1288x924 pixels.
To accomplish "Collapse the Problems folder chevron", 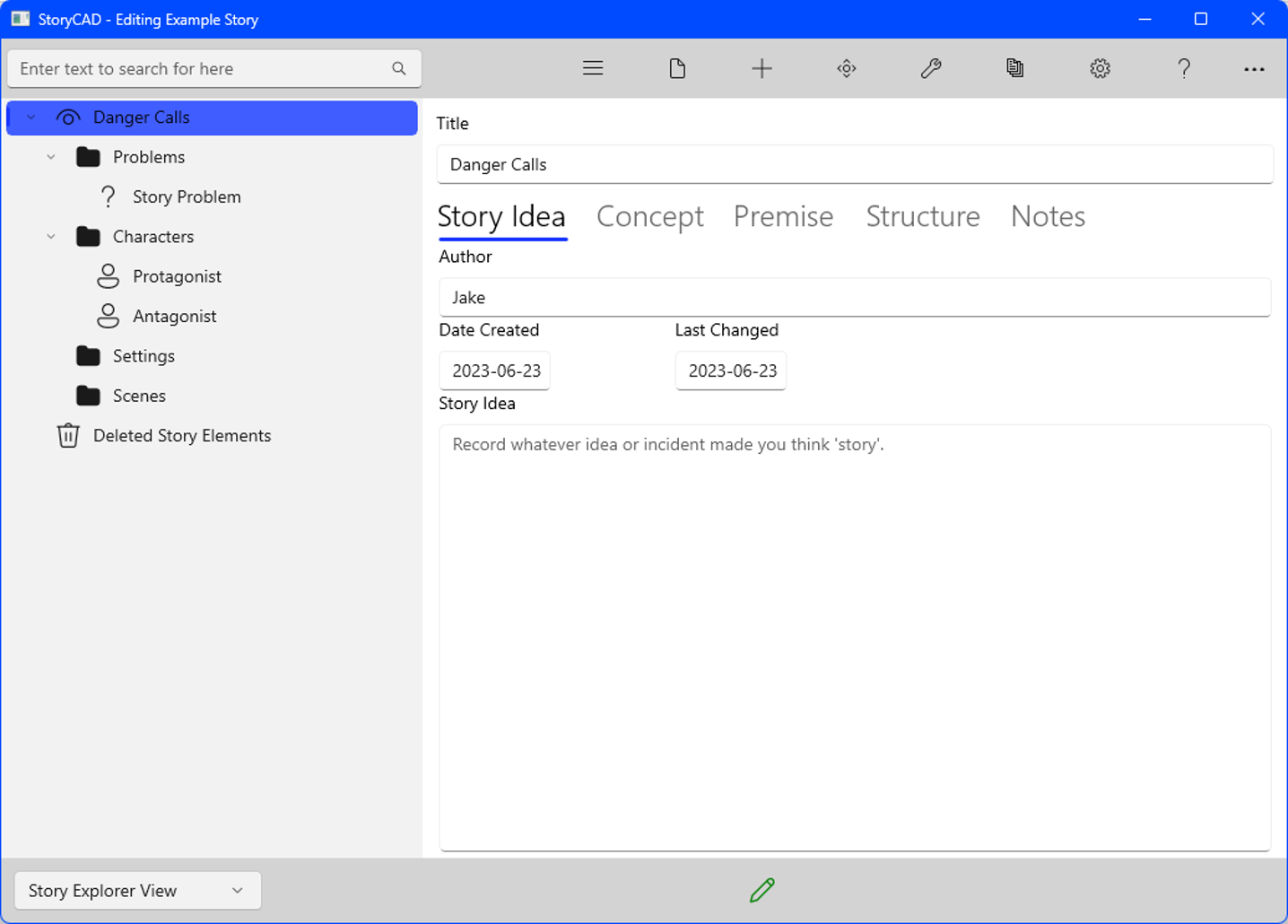I will click(51, 157).
